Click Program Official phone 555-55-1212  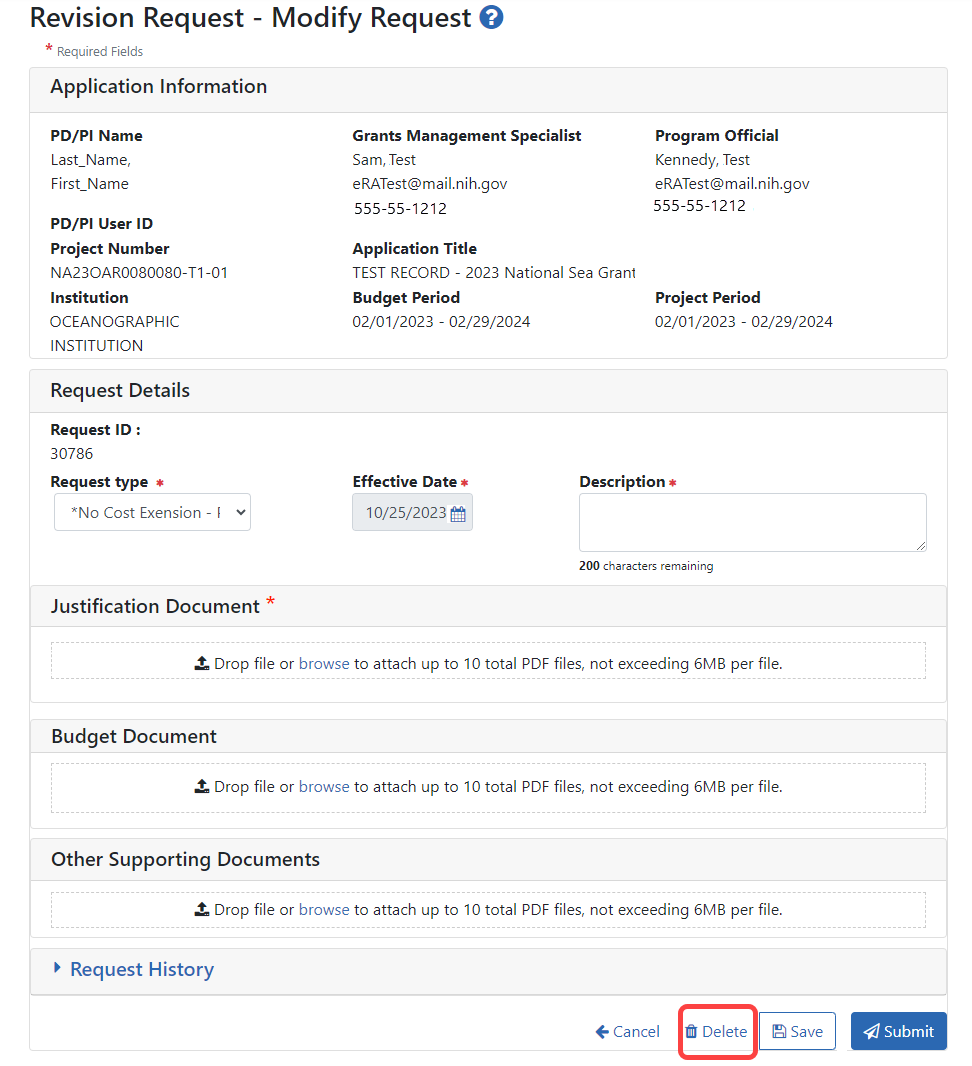pyautogui.click(x=699, y=205)
